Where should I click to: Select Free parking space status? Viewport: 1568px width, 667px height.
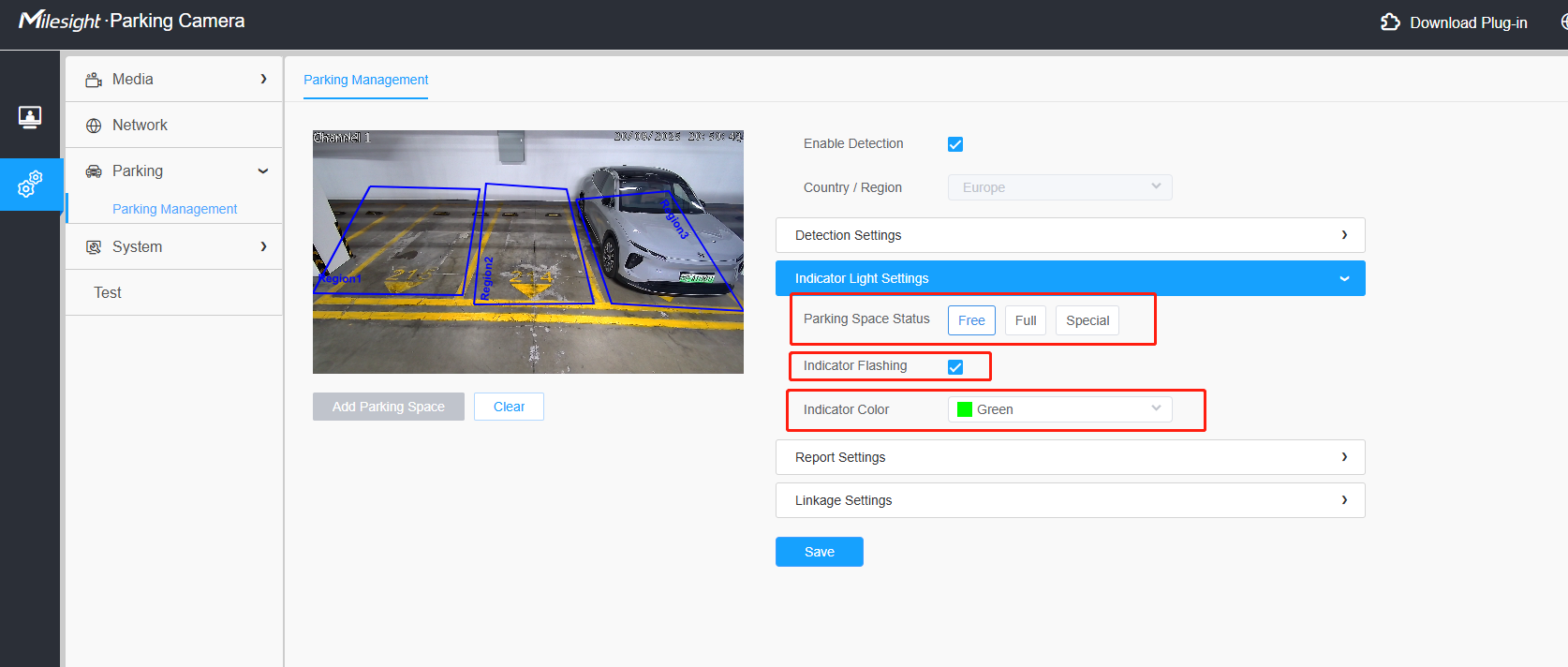pyautogui.click(x=971, y=320)
